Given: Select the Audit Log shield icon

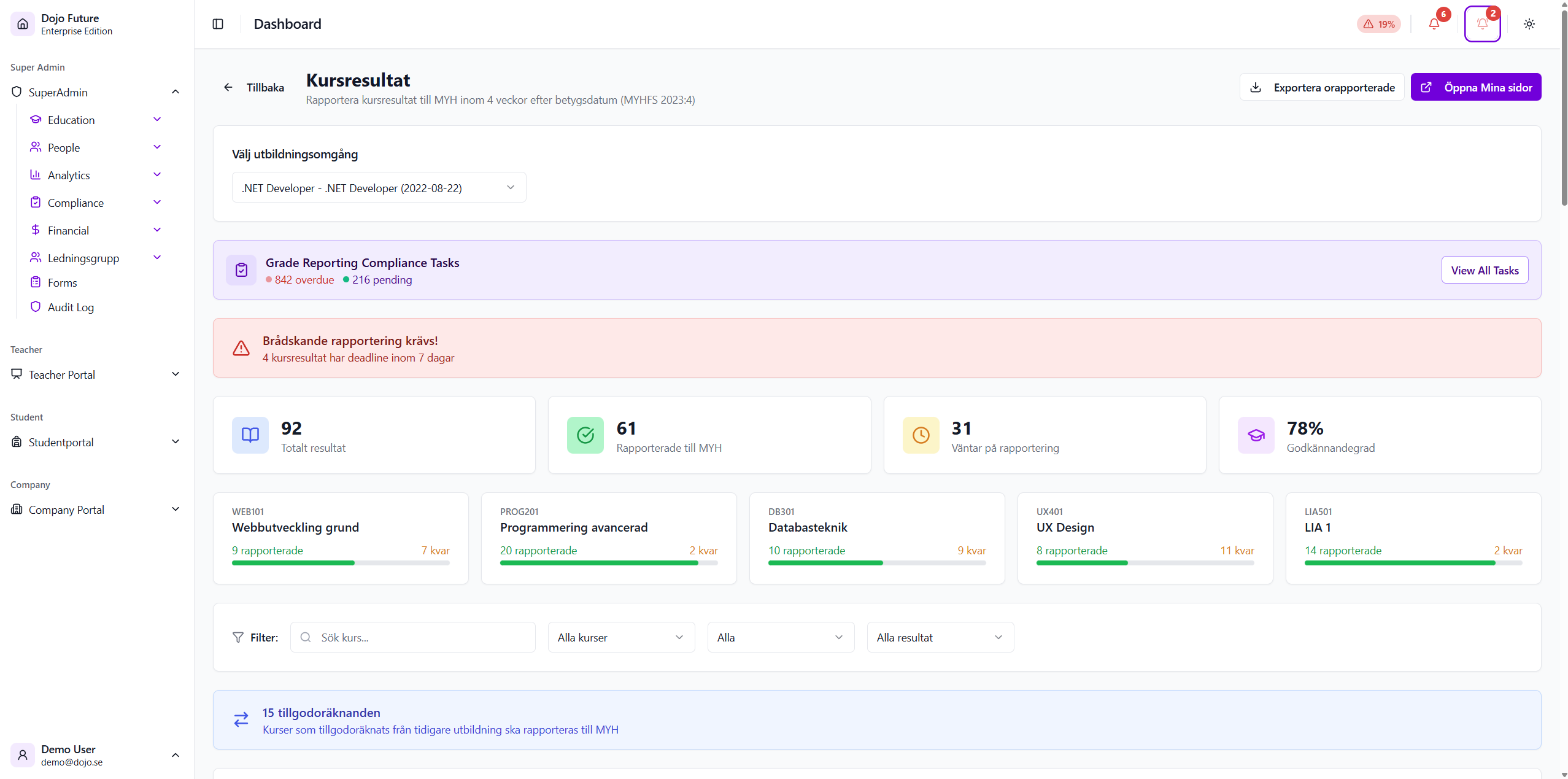Looking at the screenshot, I should point(36,307).
